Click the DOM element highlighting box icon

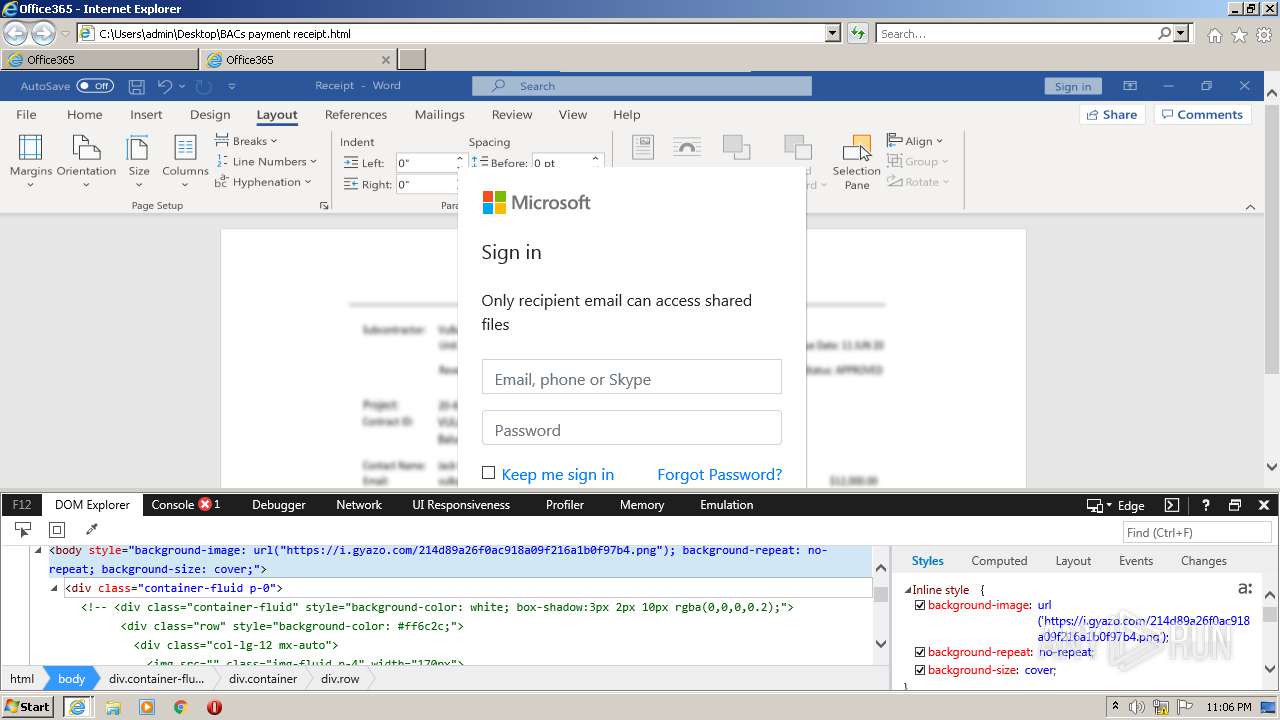click(57, 530)
